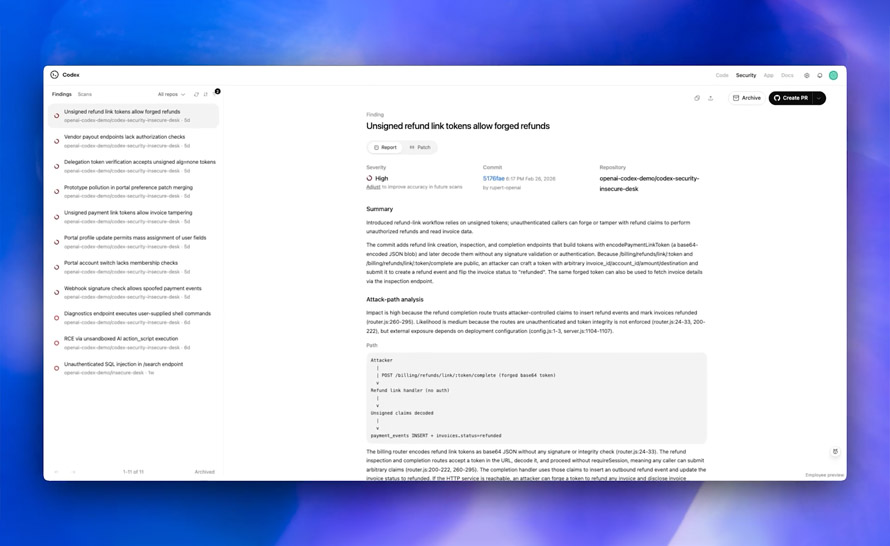Click the Codex logo icon
This screenshot has height=546, width=890.
(x=54, y=75)
